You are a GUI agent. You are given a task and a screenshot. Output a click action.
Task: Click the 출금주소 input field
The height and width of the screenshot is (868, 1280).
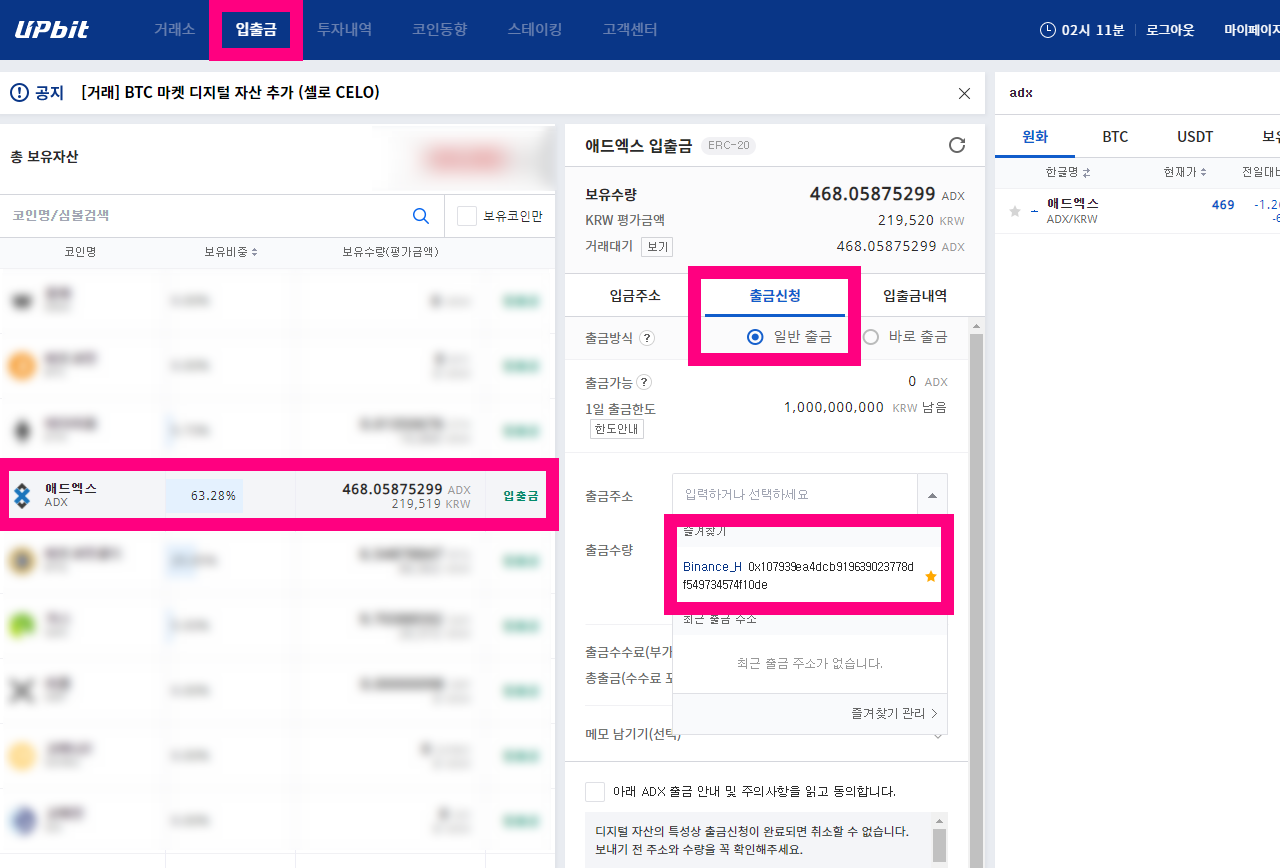[x=795, y=495]
